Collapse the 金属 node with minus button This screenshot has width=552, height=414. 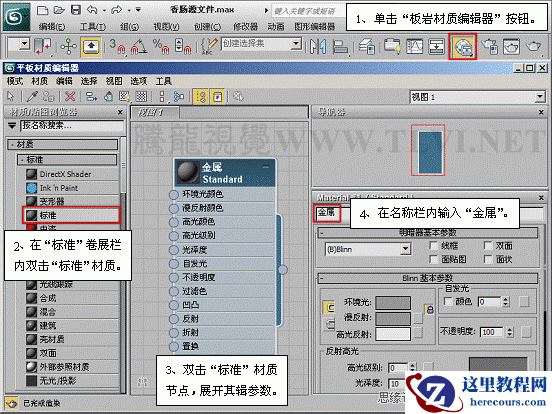click(266, 167)
